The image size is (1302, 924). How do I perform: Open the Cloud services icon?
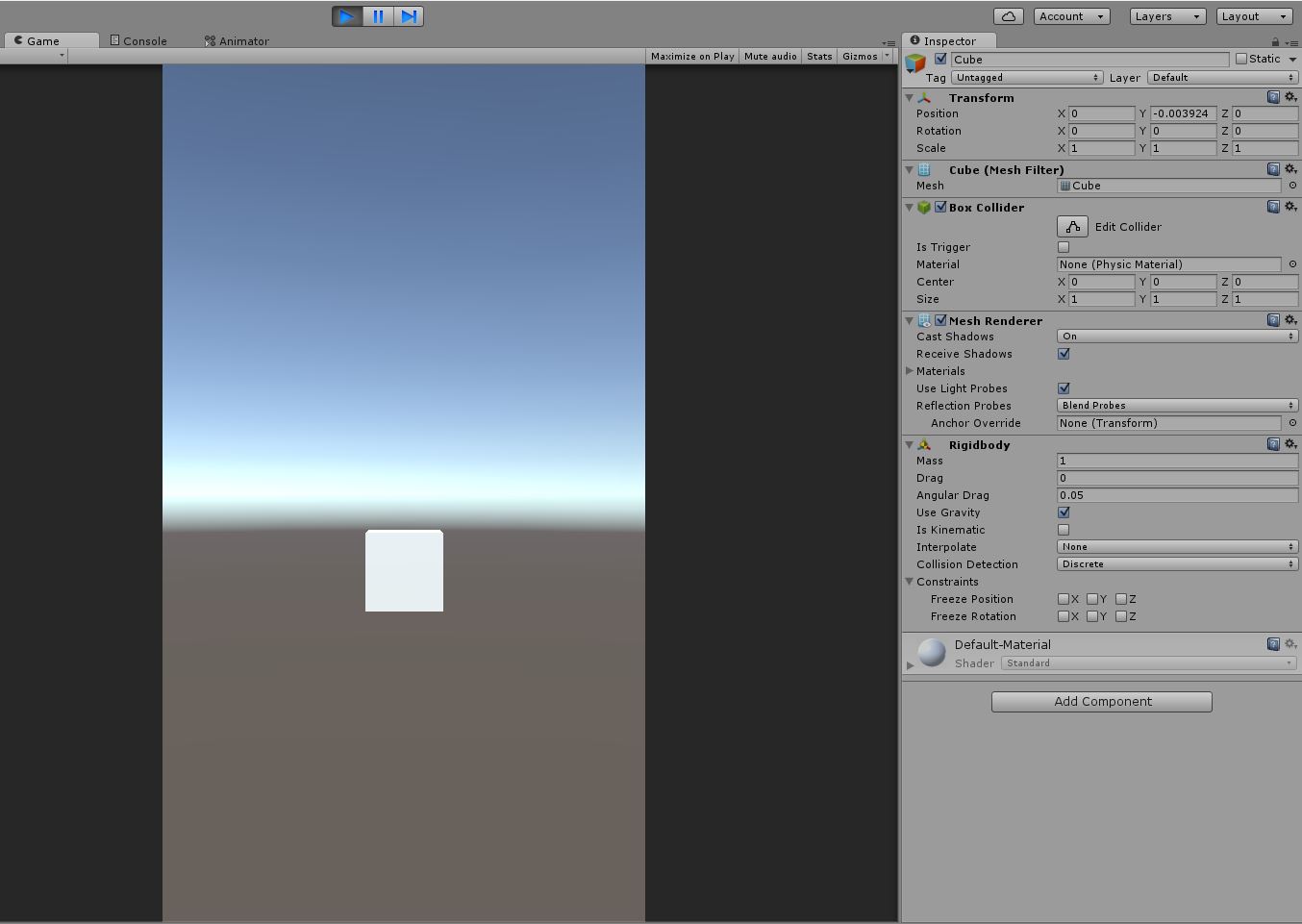pos(1009,16)
